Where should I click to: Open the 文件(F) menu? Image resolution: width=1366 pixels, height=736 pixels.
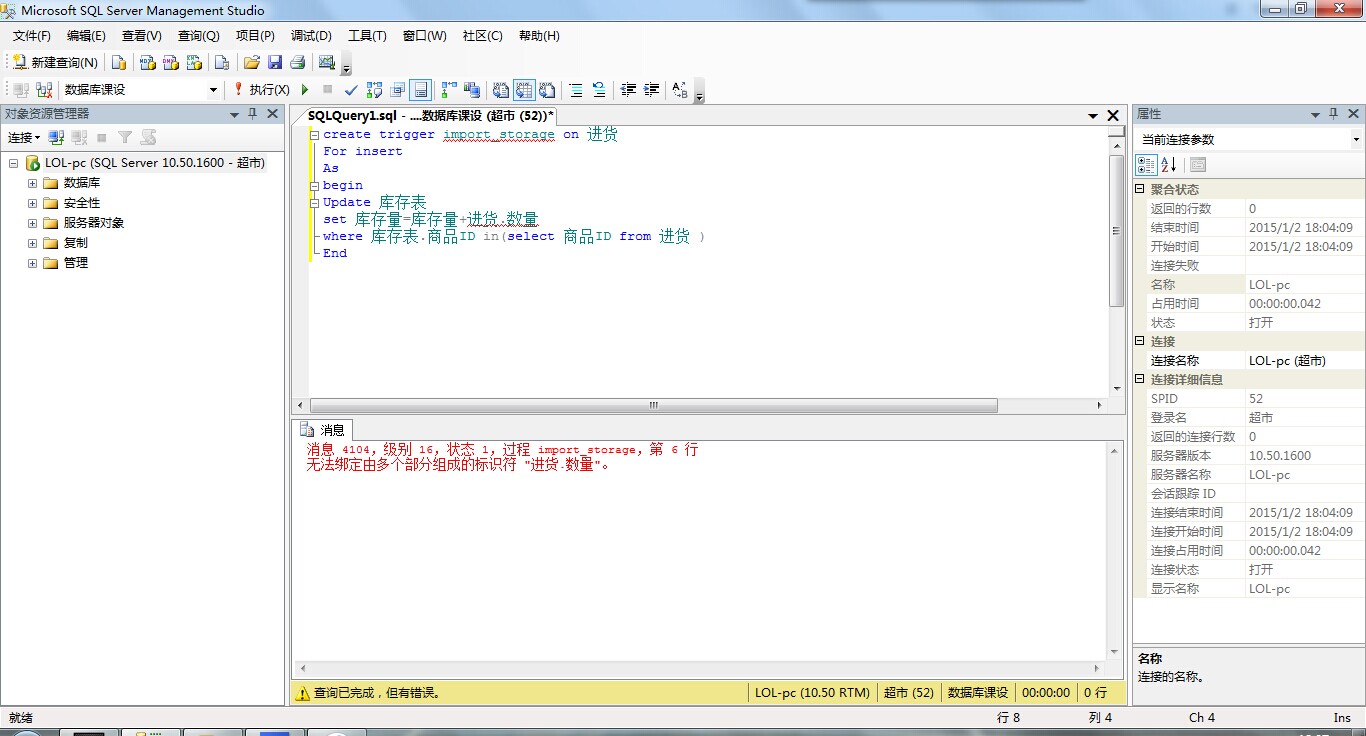click(31, 36)
